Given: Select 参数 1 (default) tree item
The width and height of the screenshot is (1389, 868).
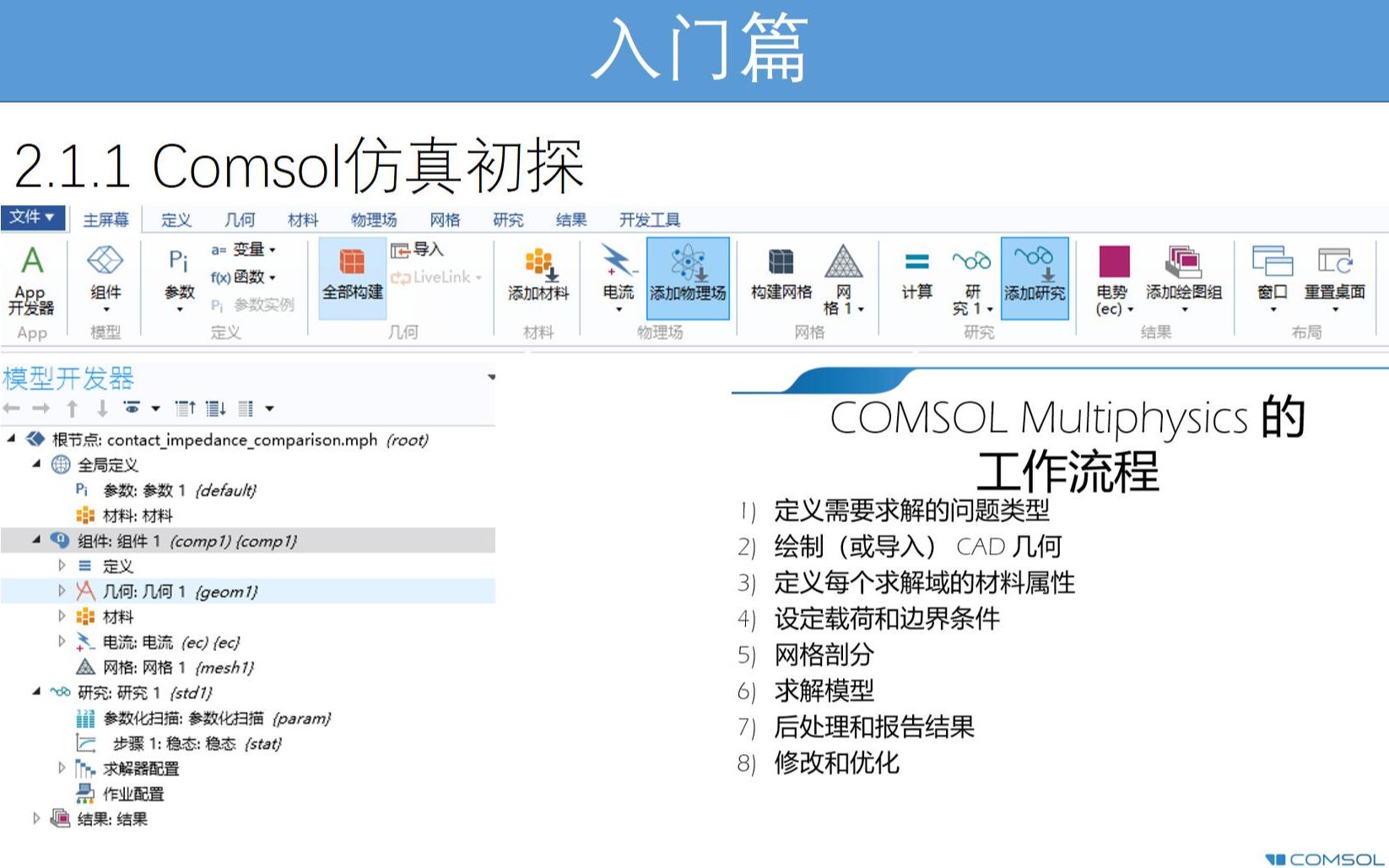Looking at the screenshot, I should pyautogui.click(x=165, y=490).
